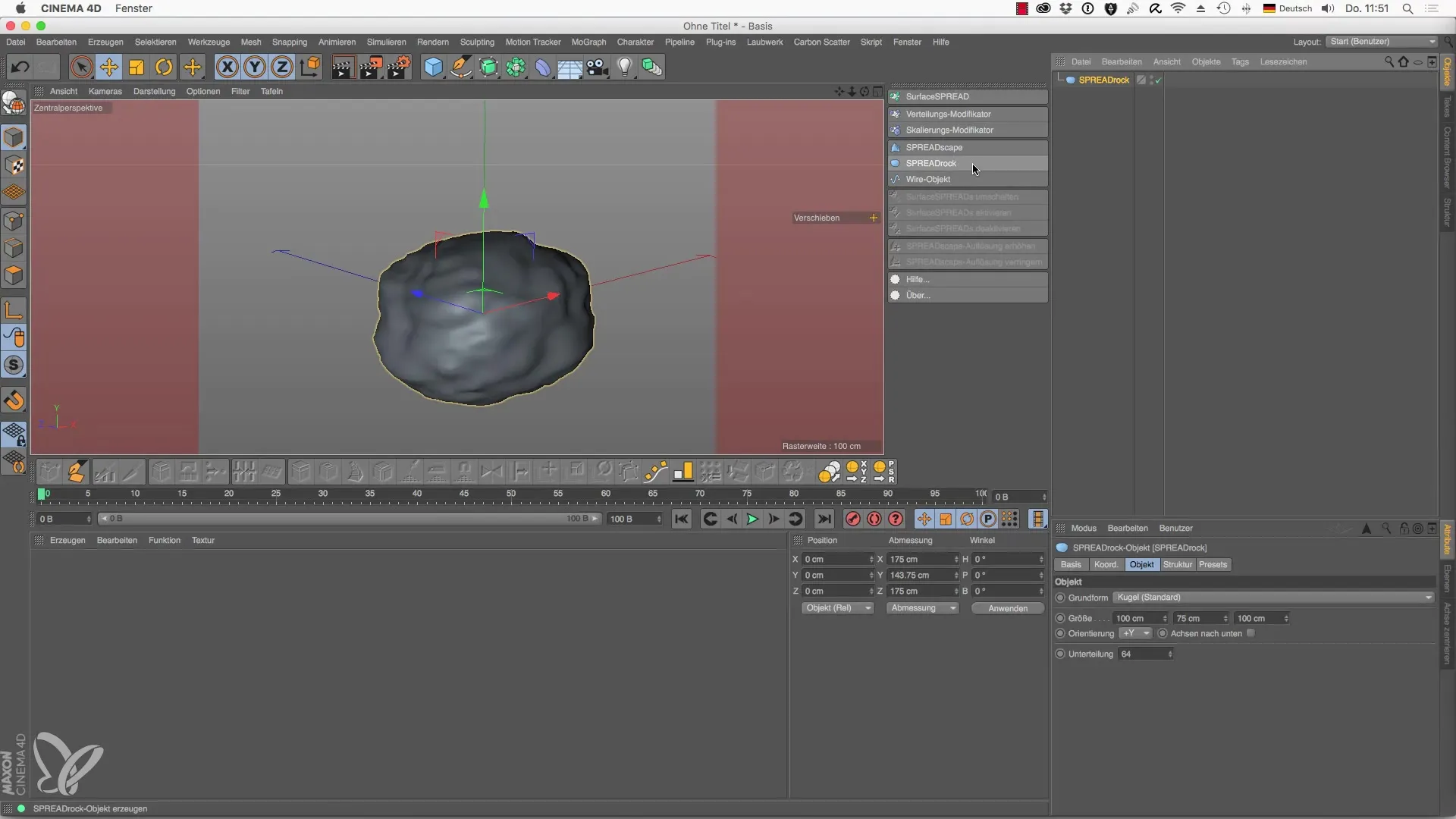Open Erzeugen menu in material manager
Image resolution: width=1456 pixels, height=819 pixels.
[x=67, y=541]
